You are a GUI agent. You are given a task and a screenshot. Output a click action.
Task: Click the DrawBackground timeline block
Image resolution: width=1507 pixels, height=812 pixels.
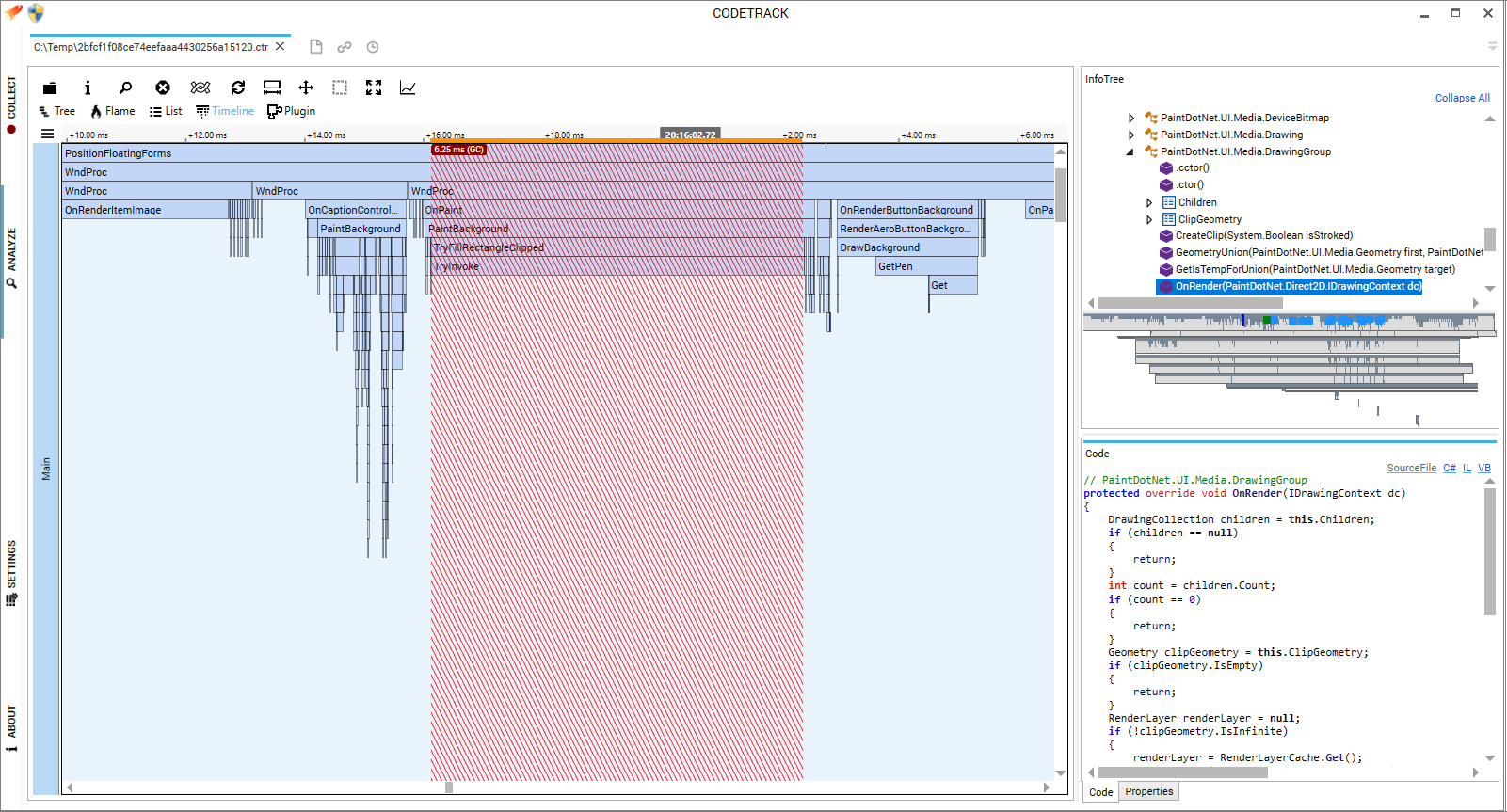907,247
